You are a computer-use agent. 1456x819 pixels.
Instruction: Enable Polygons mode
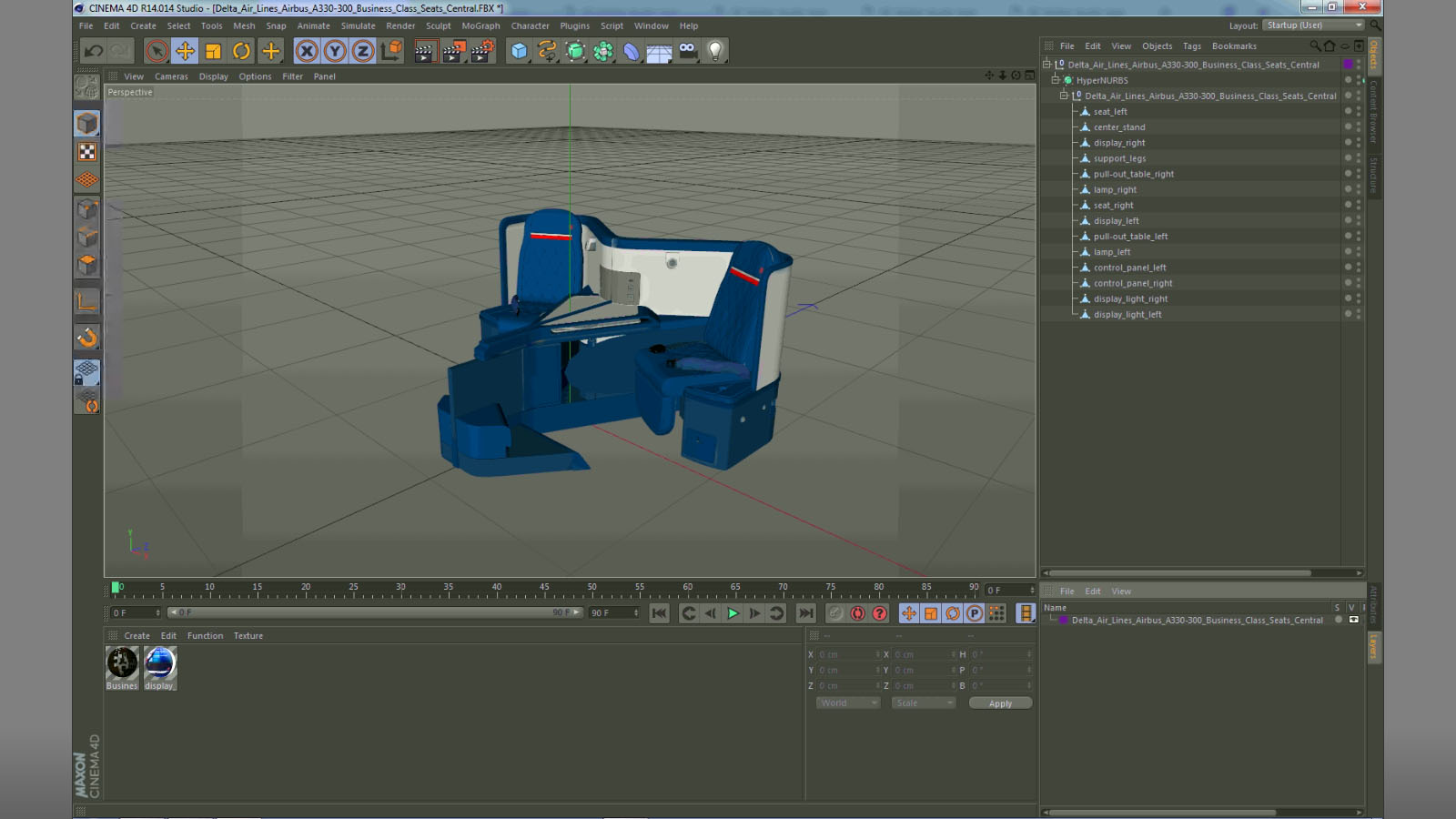86,265
